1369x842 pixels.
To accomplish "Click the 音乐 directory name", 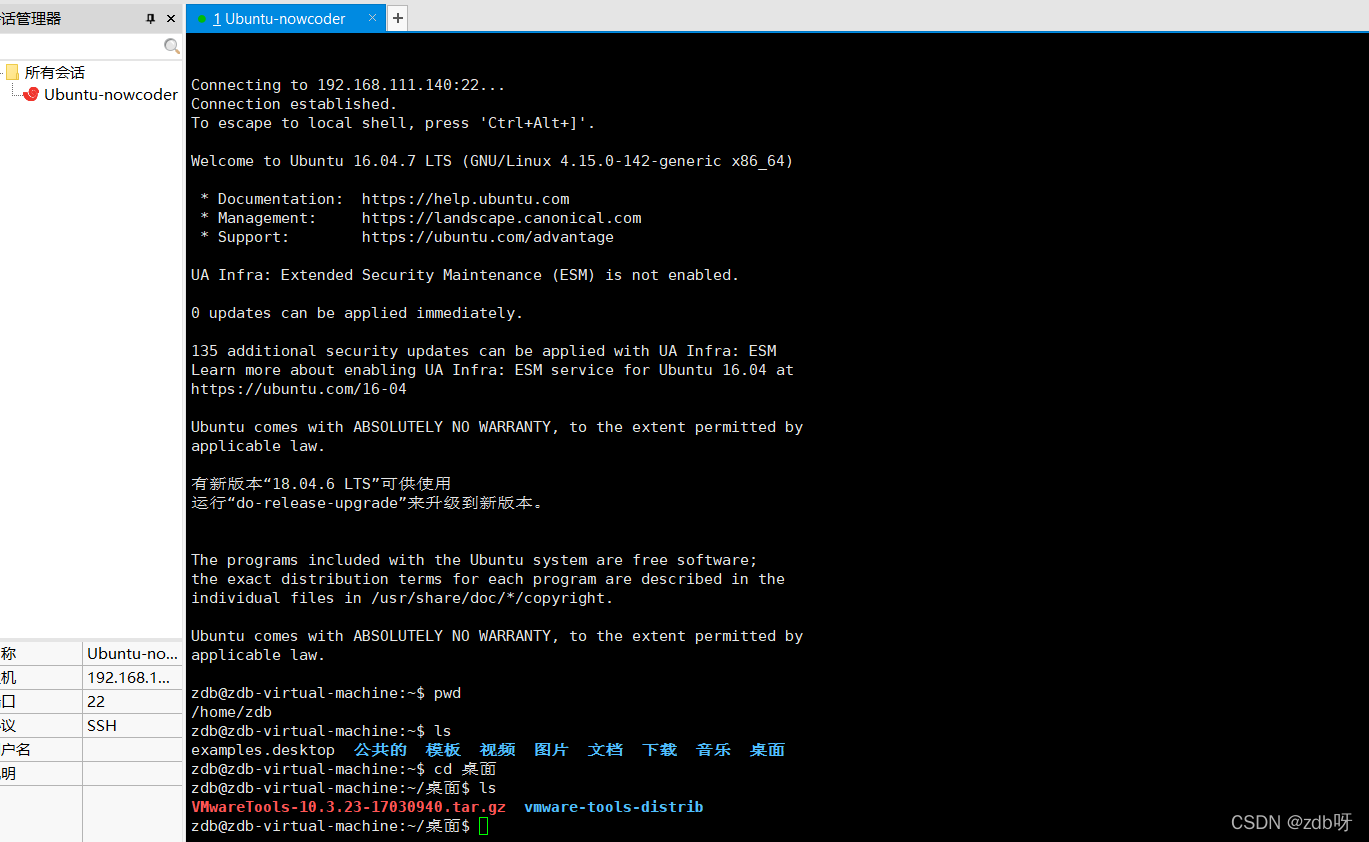I will (713, 750).
